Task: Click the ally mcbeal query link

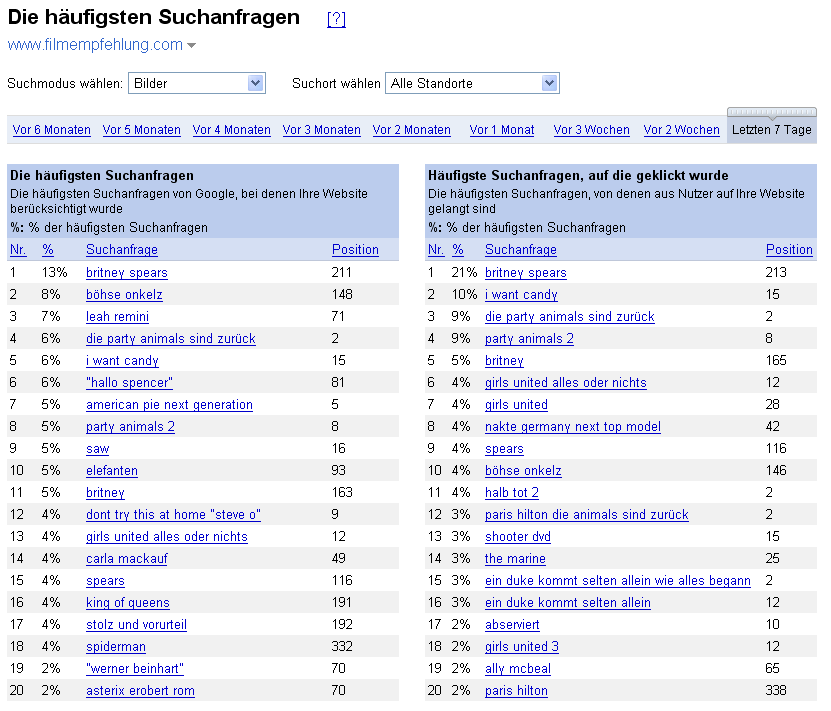Action: [x=517, y=669]
